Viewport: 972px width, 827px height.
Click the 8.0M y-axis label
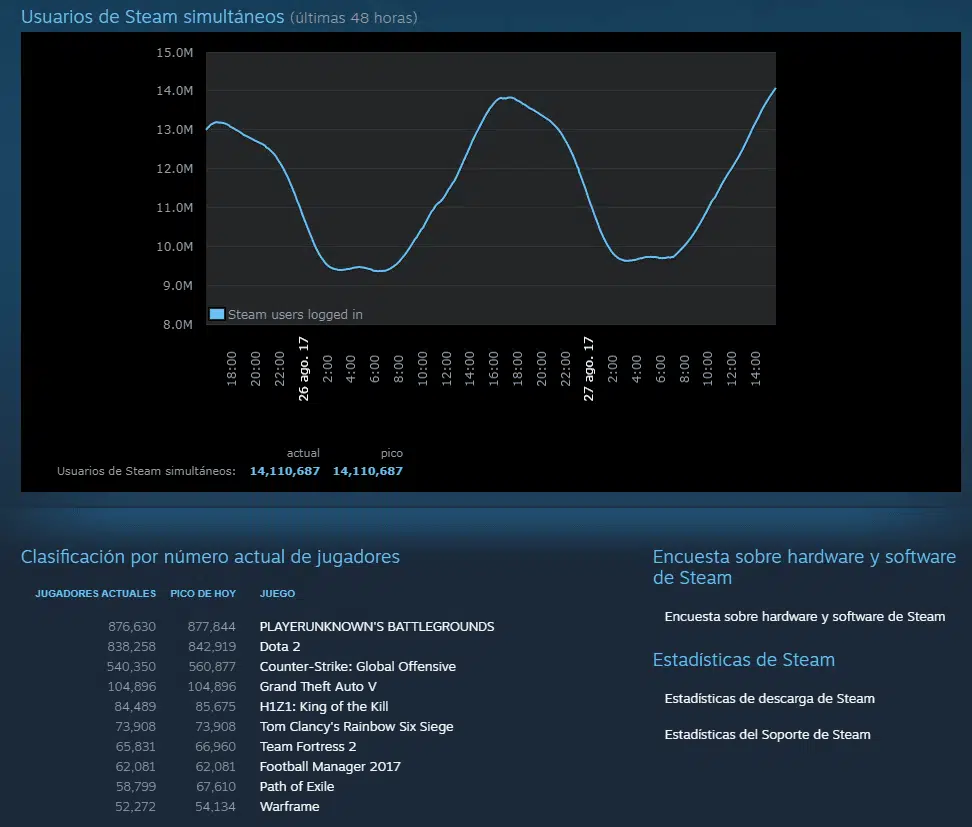pos(178,324)
